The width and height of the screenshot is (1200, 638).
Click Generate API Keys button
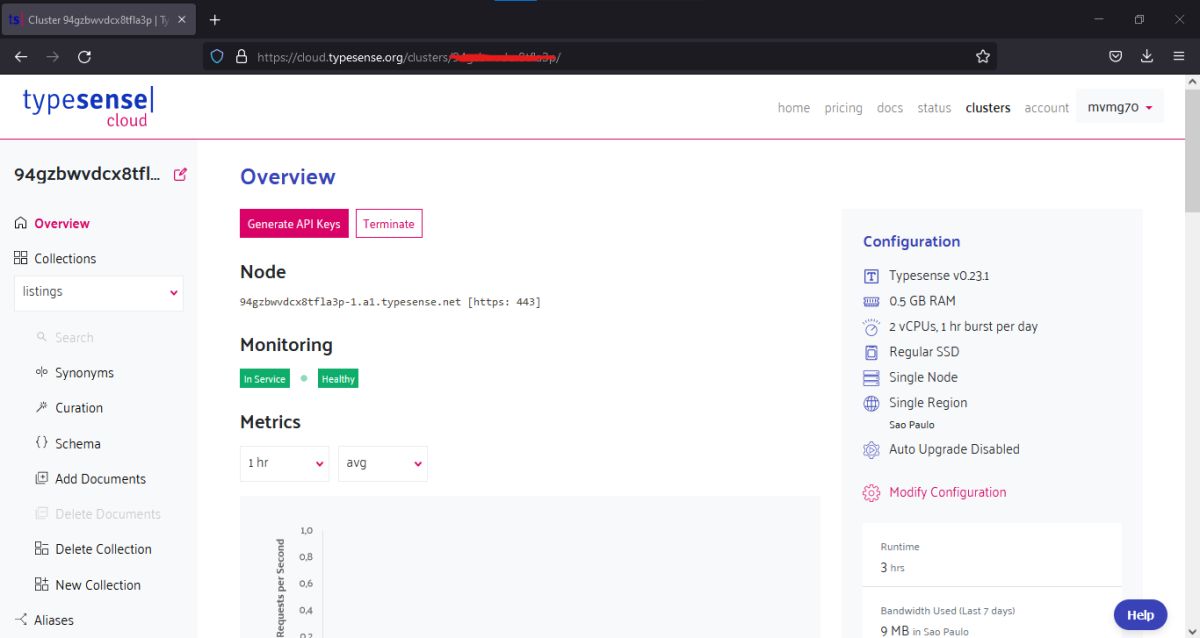click(294, 224)
